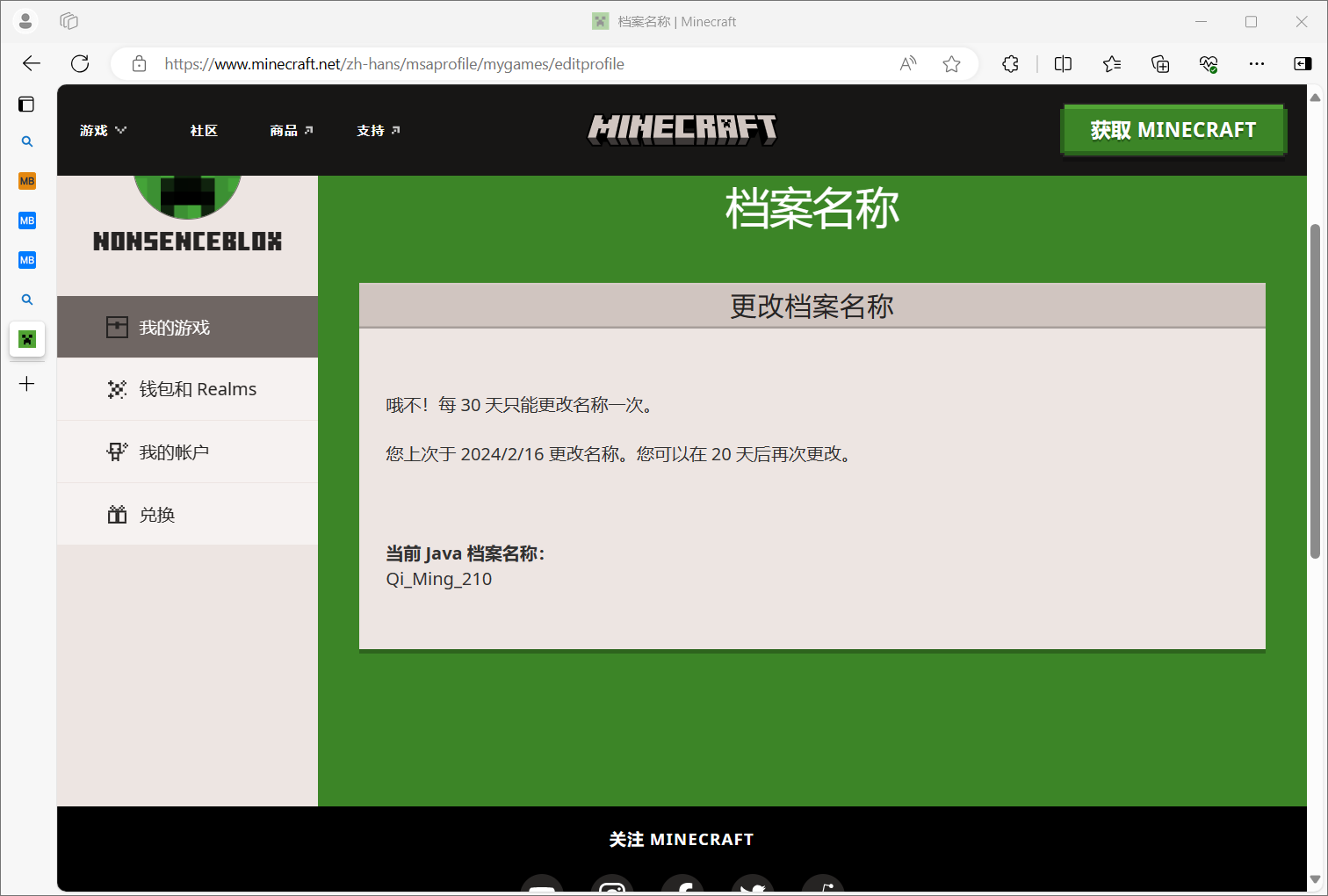
Task: Open the 支持 external link
Action: click(379, 130)
